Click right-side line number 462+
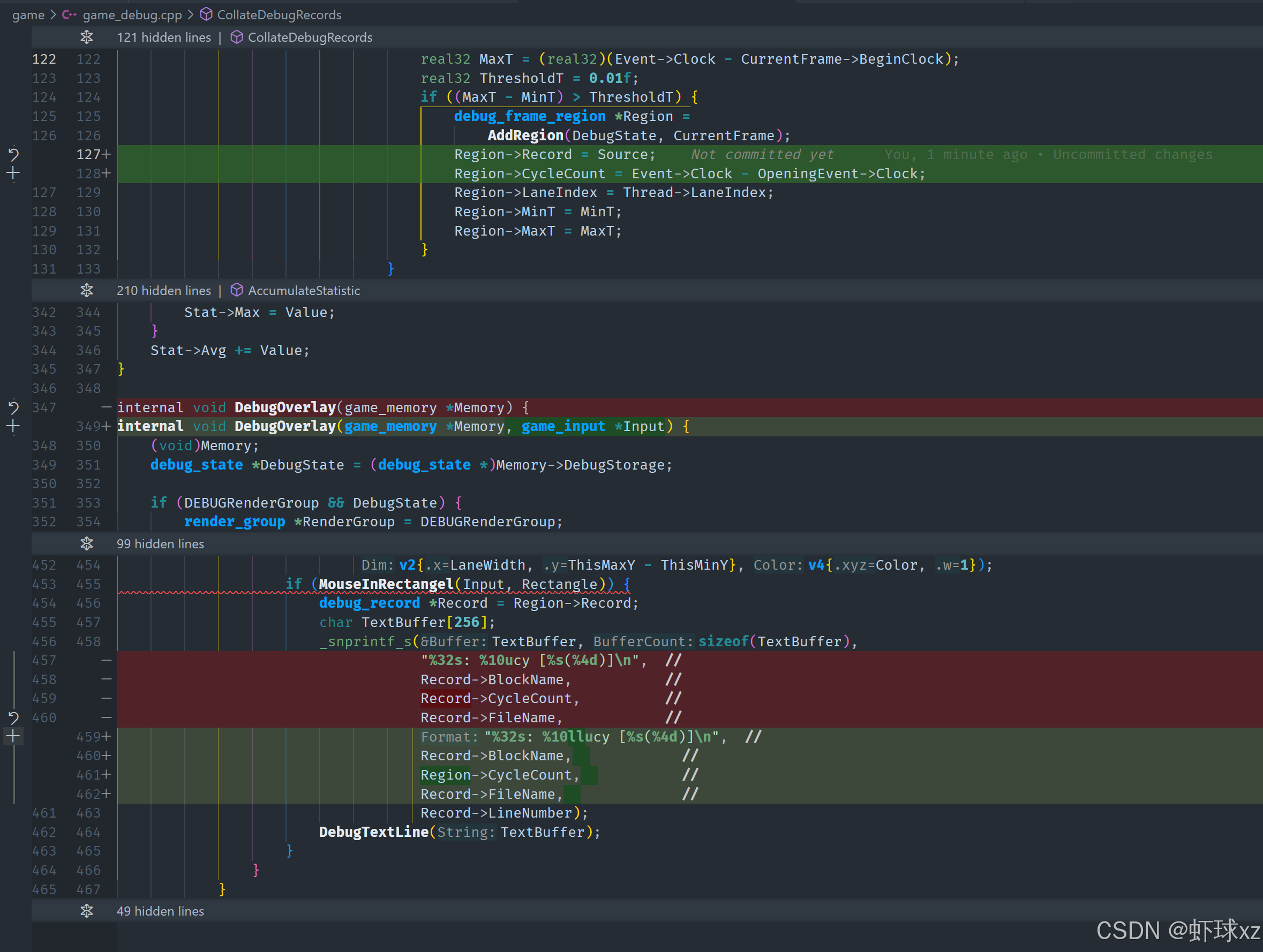The width and height of the screenshot is (1263, 952). coord(93,794)
